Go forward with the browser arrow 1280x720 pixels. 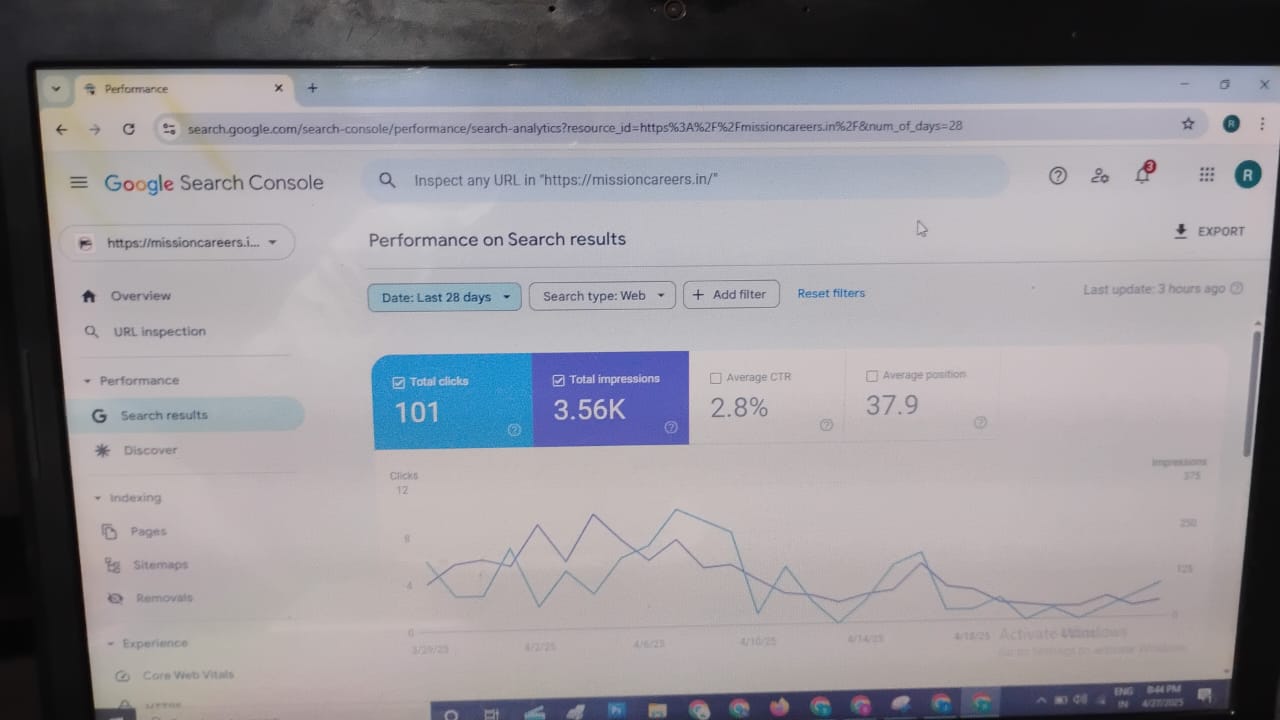pos(95,129)
